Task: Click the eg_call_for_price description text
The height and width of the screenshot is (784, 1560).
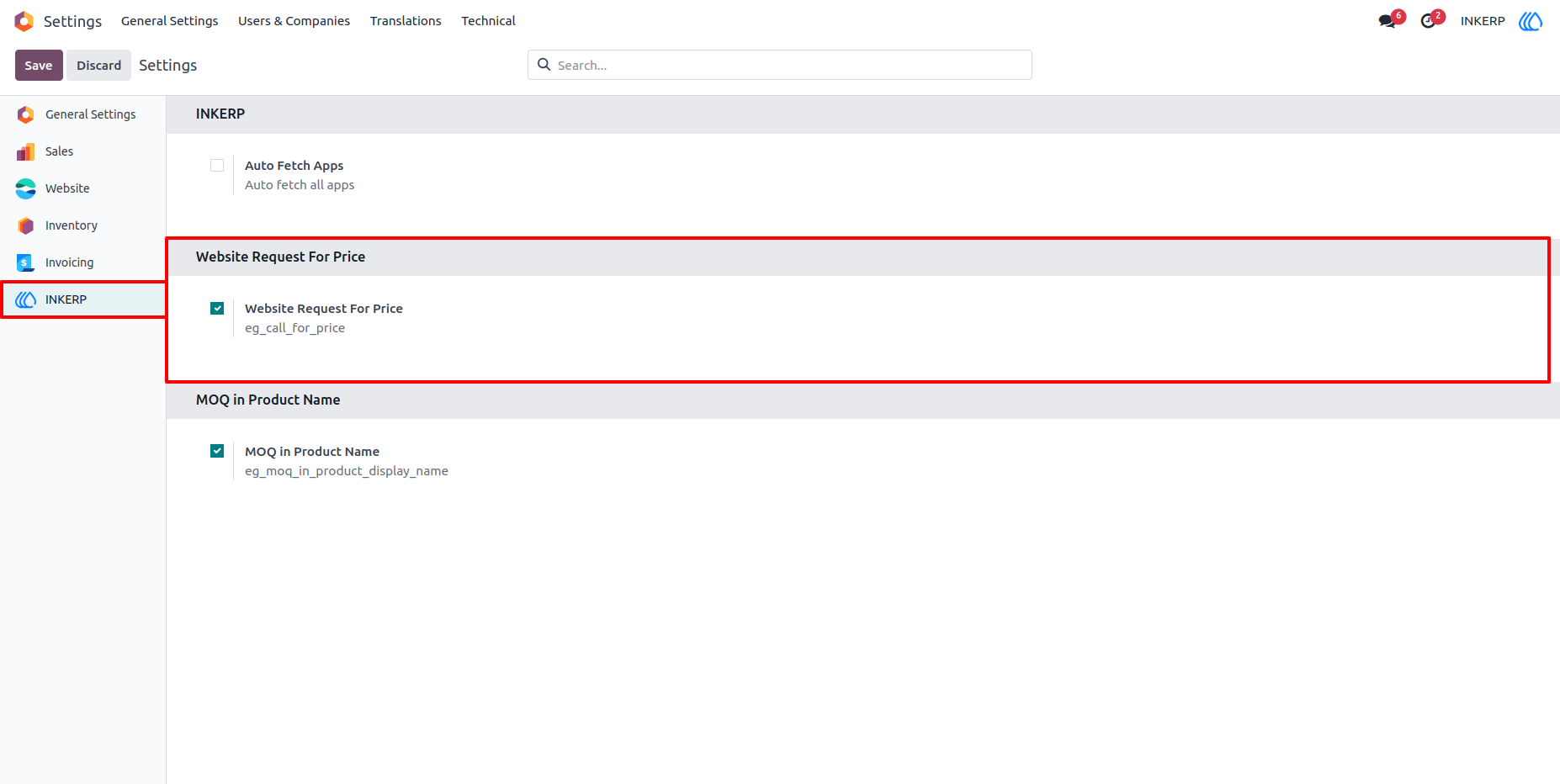Action: coord(294,328)
